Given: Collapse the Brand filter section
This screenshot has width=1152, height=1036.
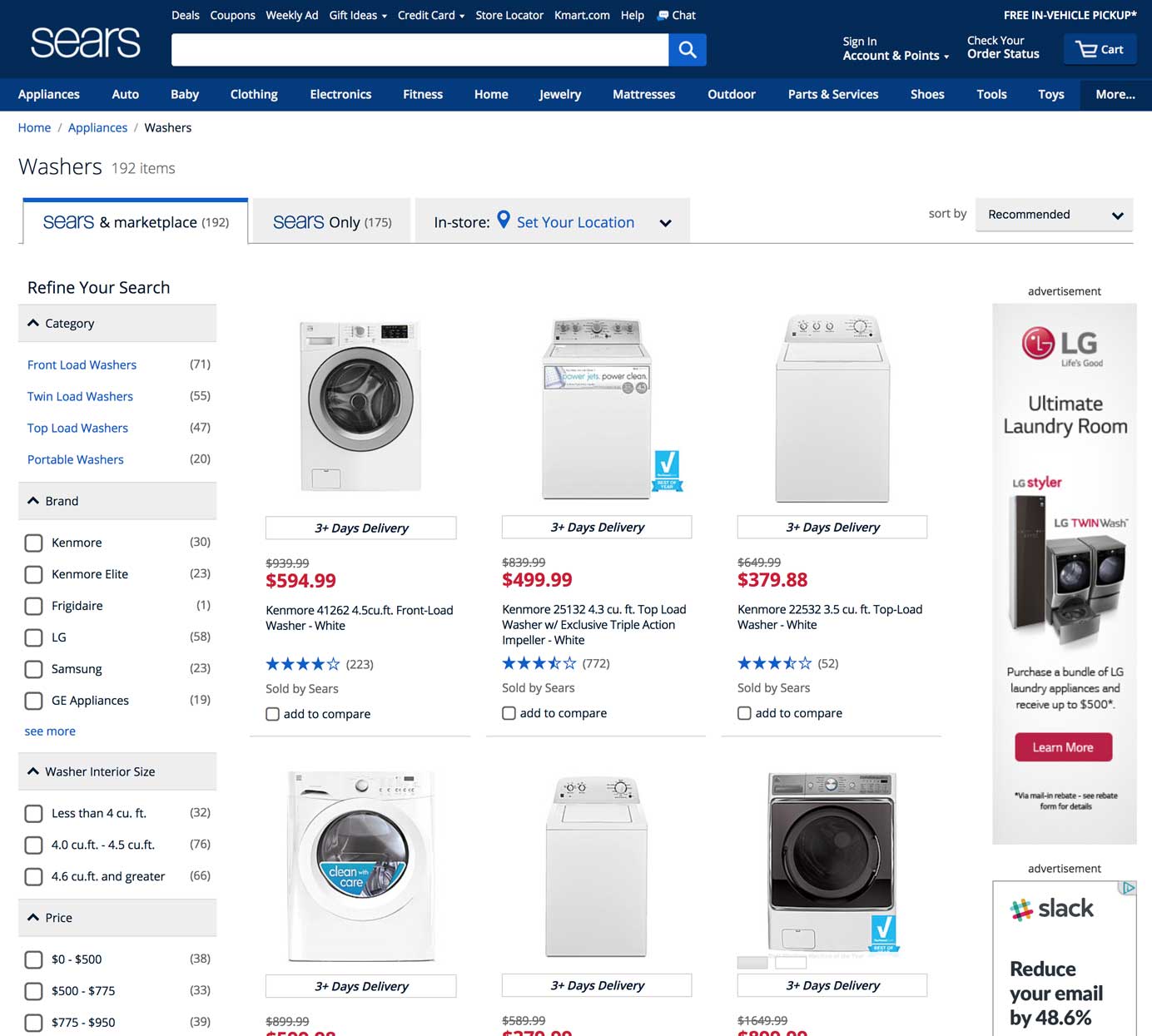Looking at the screenshot, I should click(x=117, y=501).
